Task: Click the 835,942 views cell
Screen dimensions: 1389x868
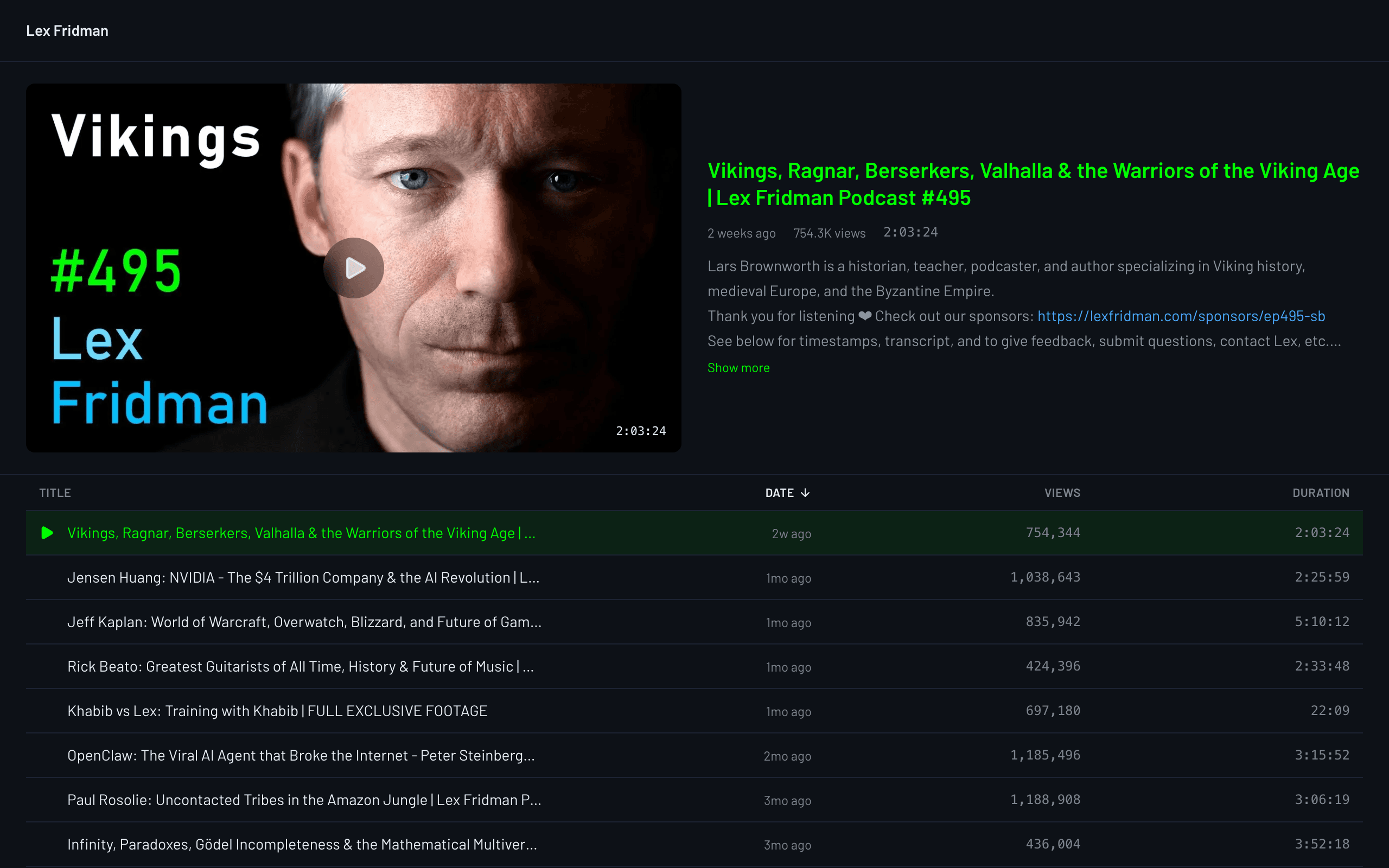Action: [1053, 622]
